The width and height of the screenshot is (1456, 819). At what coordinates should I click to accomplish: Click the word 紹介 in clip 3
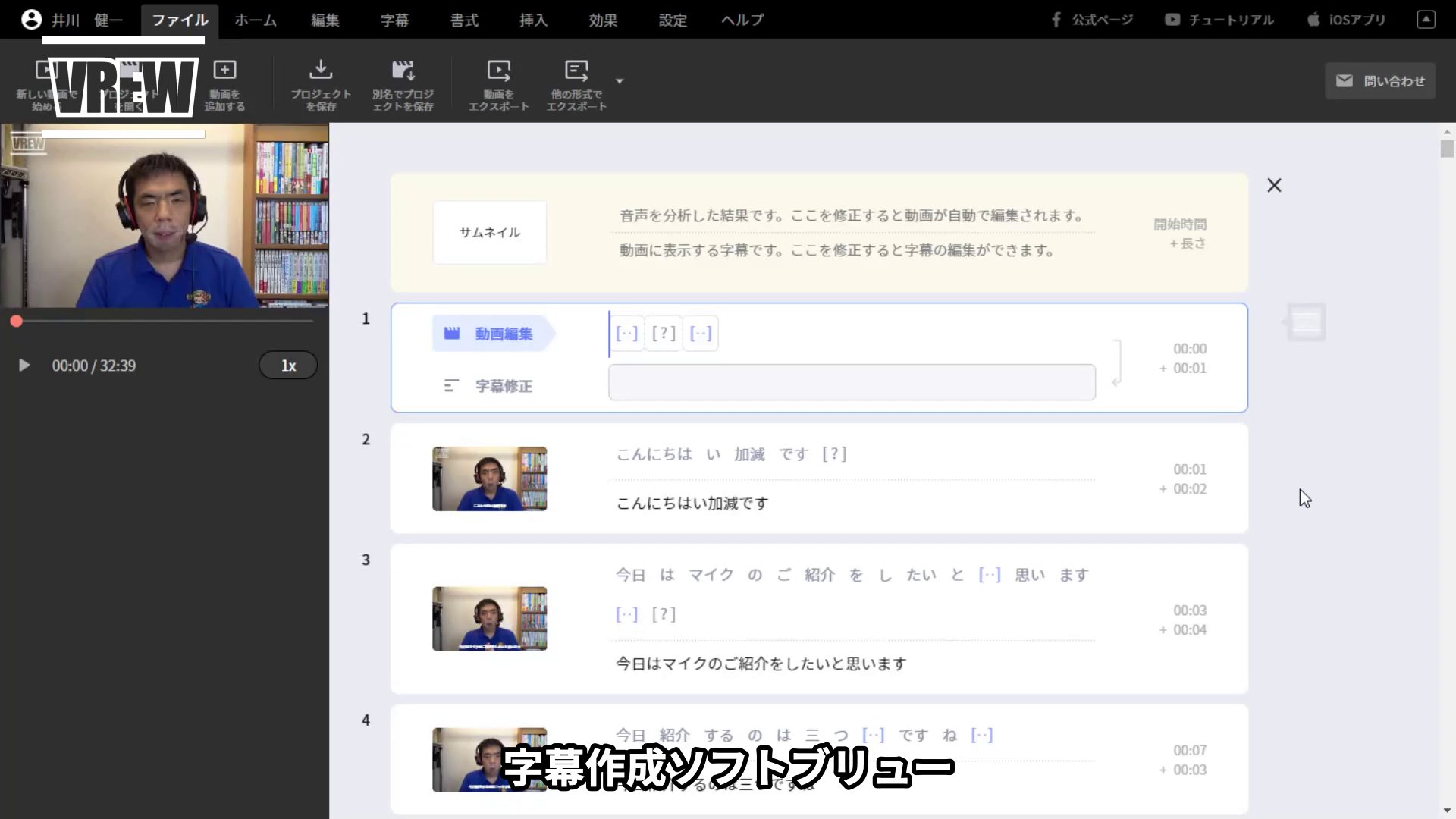click(x=820, y=575)
